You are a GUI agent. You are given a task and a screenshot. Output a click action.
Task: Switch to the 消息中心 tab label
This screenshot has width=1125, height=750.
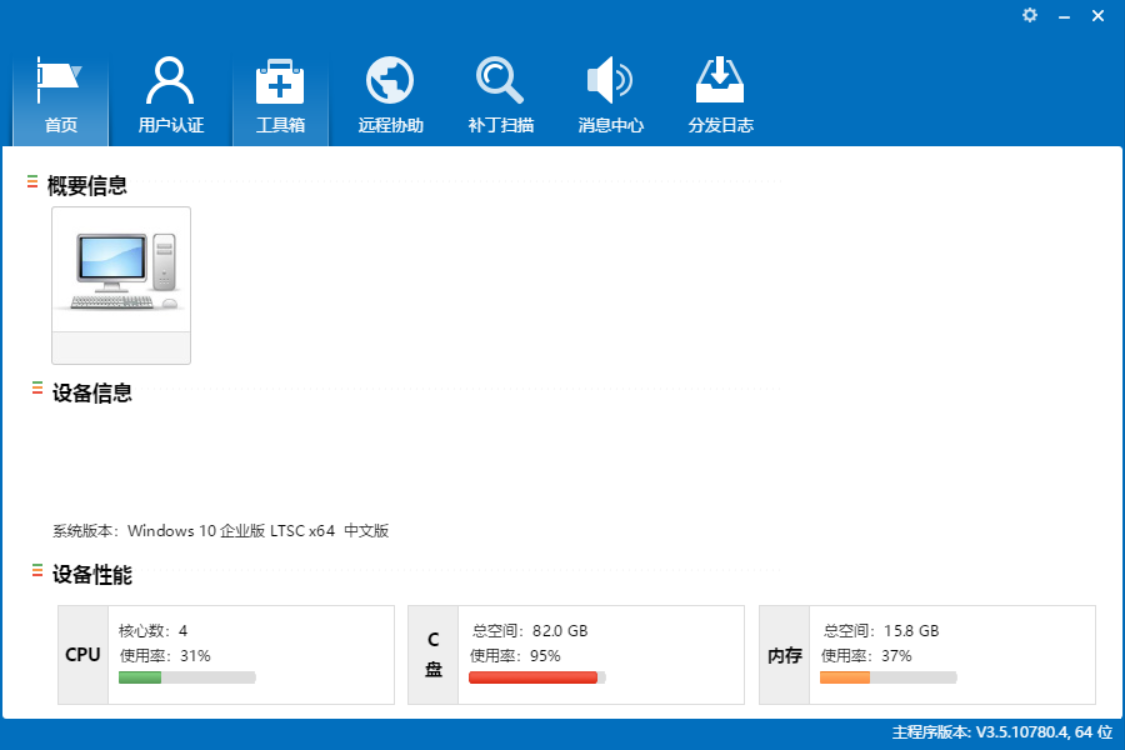pos(611,125)
